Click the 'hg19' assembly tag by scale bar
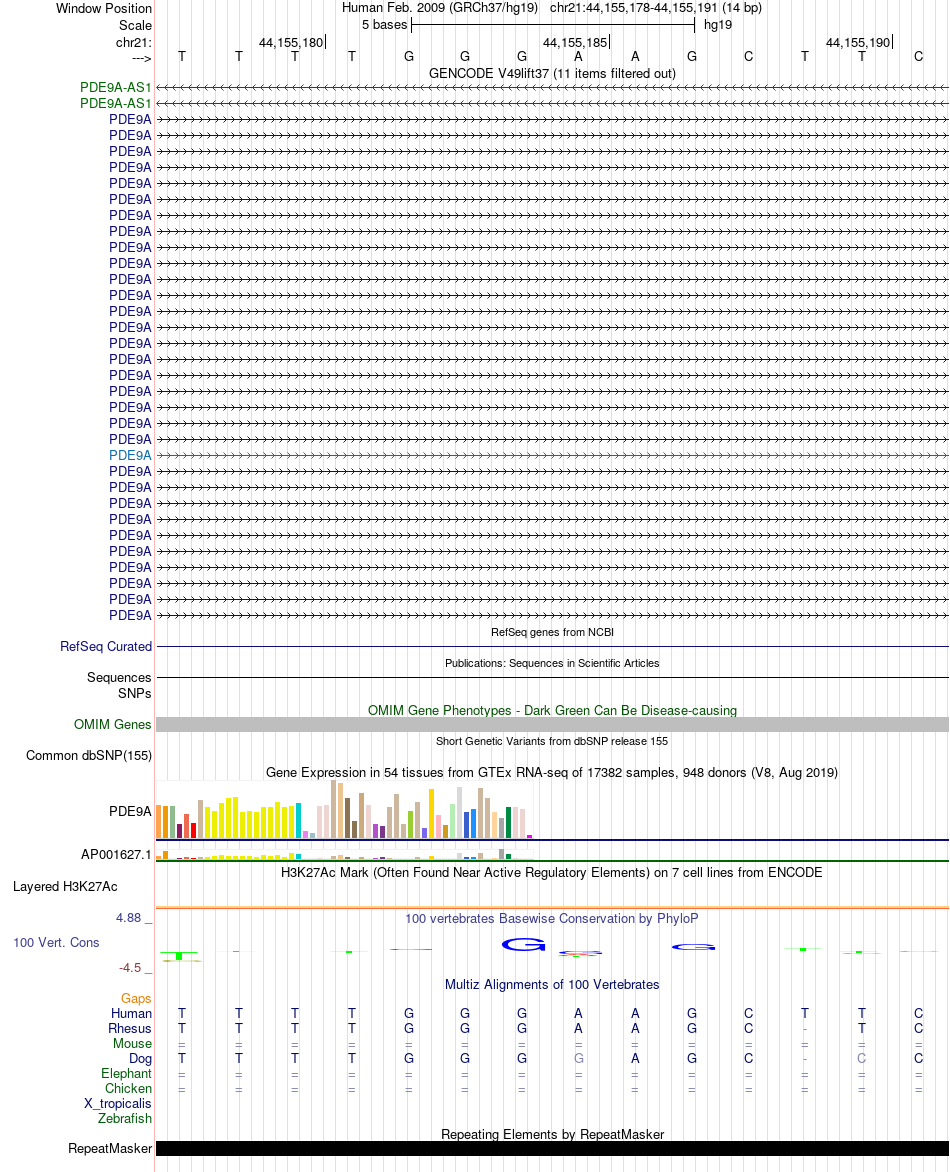Viewport: 950px width, 1172px height. coord(718,25)
